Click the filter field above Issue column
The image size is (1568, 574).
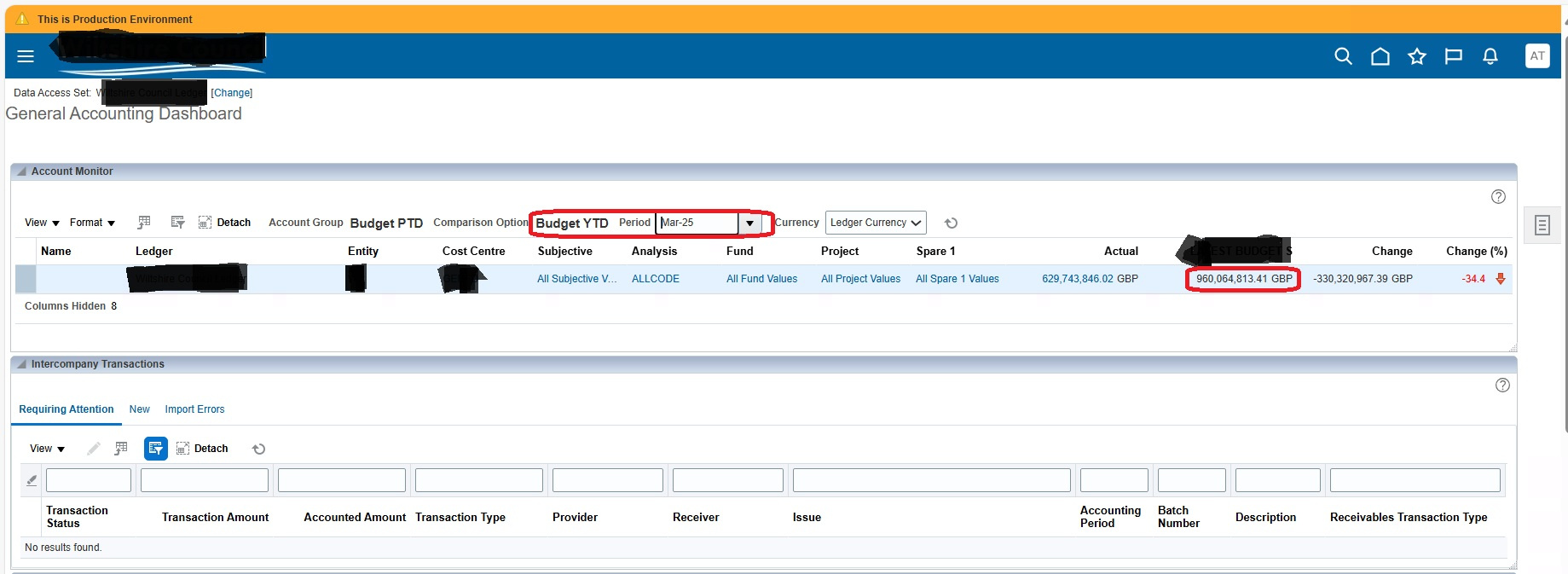click(932, 480)
